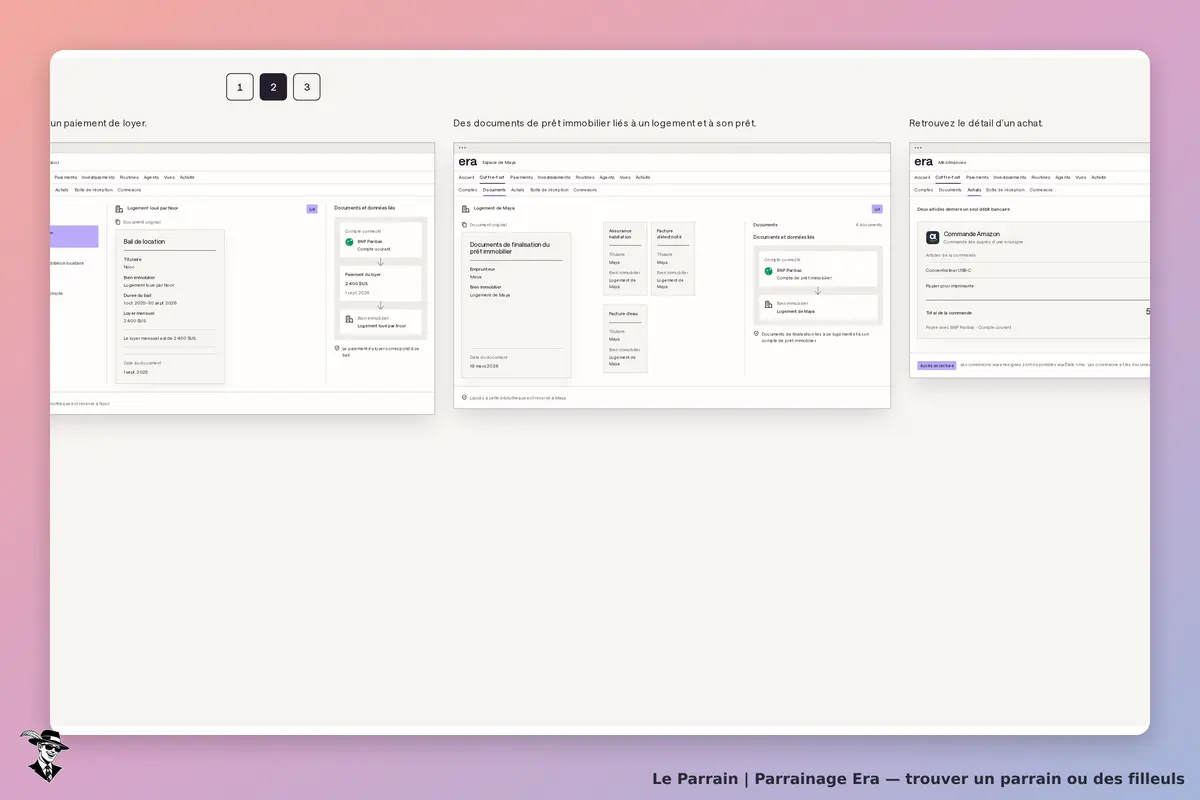Screen dimensions: 1200x800
Task: Click the Document original copy icon in Noor's slide
Action: click(118, 222)
